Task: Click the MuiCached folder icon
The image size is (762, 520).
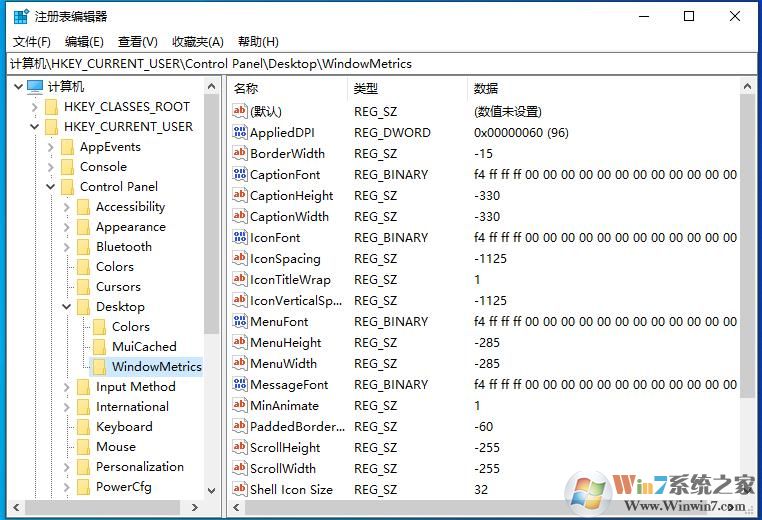Action: click(x=99, y=347)
